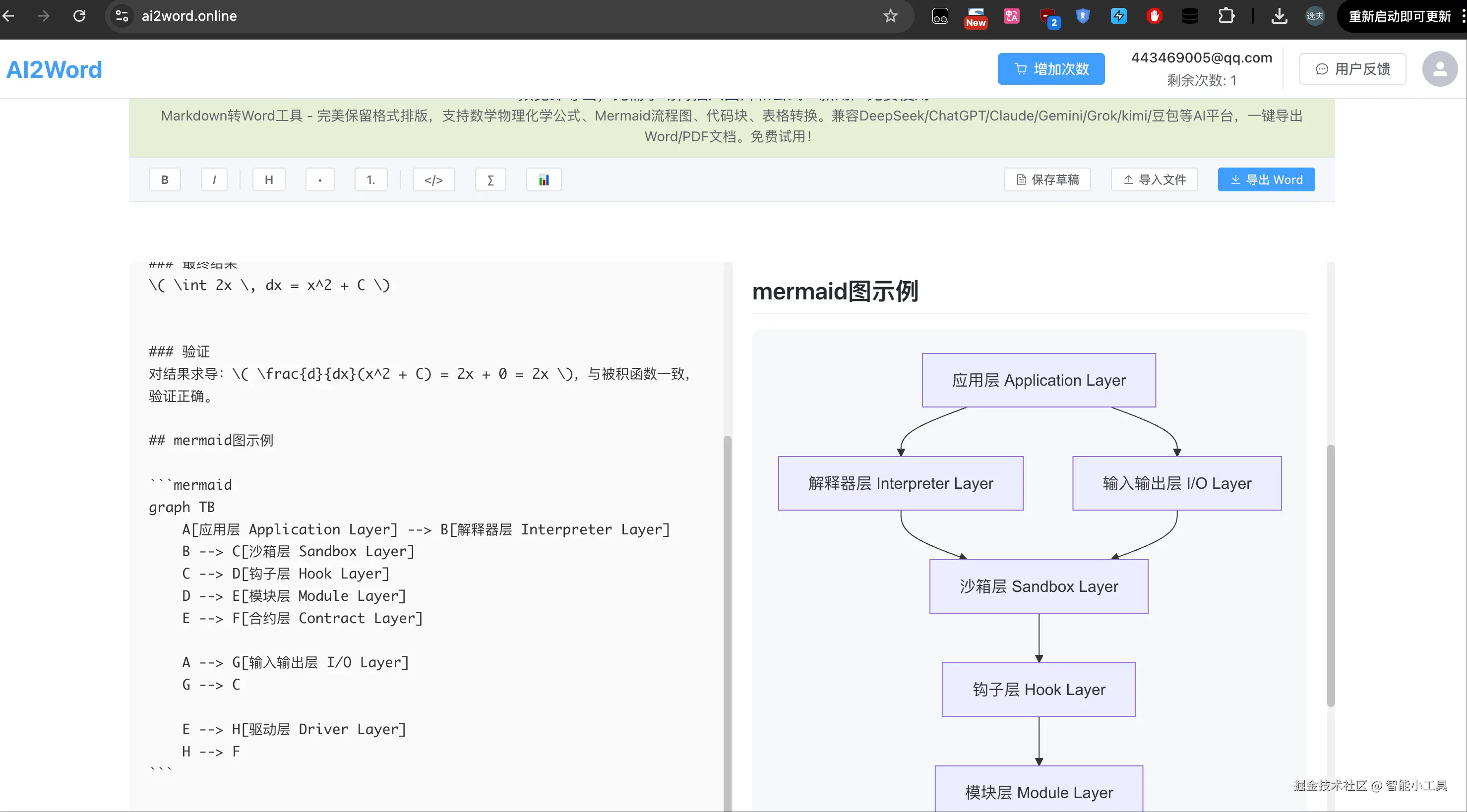Bookmark page with star icon

click(x=891, y=16)
